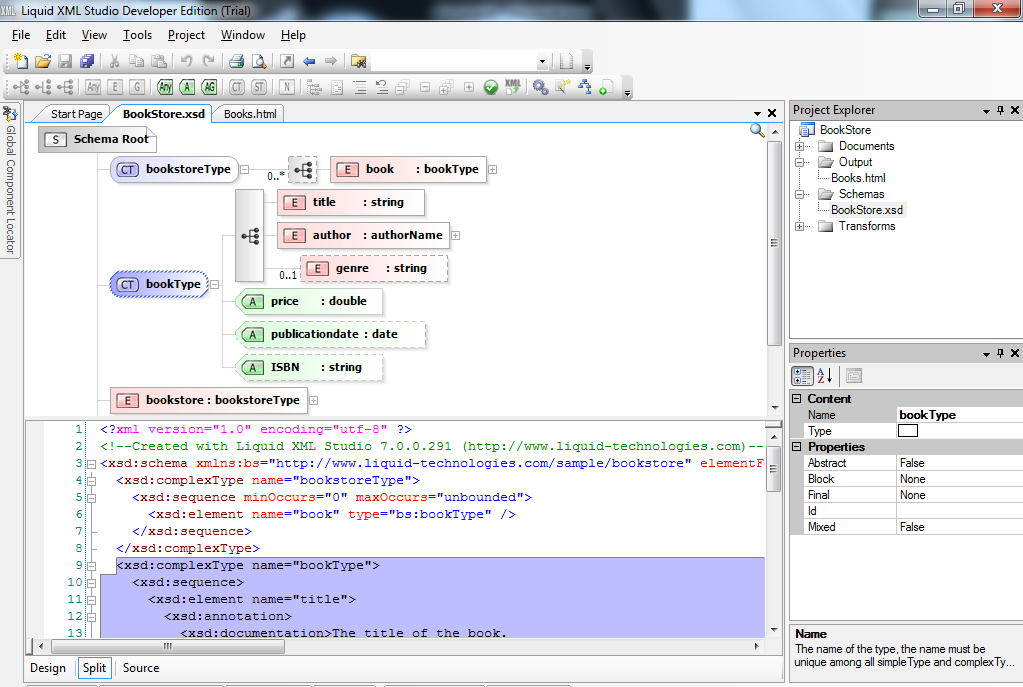
Task: Open Project Explorer window position dropdown
Action: pos(986,111)
